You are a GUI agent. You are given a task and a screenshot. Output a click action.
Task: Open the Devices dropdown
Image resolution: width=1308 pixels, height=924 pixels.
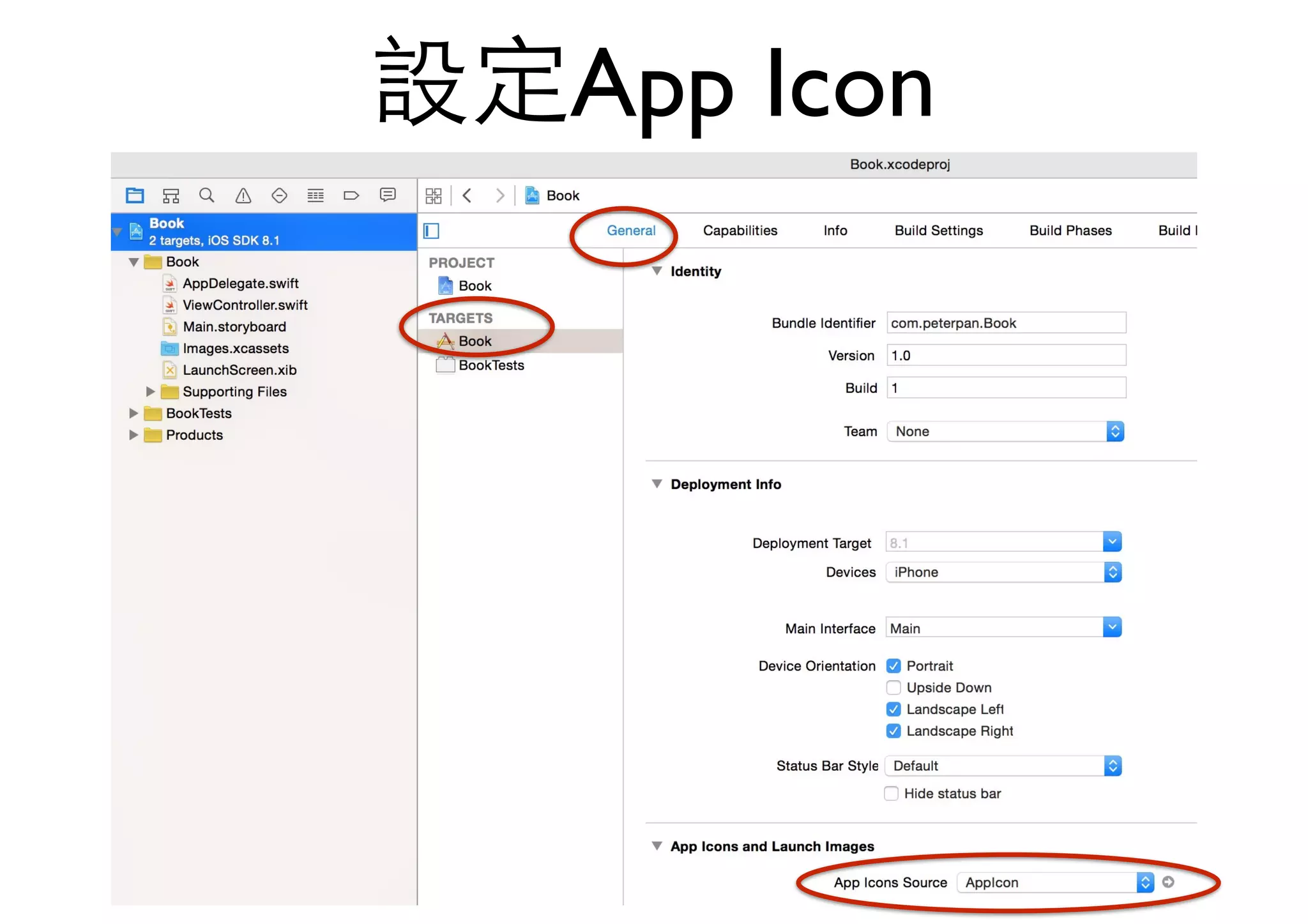[1003, 572]
